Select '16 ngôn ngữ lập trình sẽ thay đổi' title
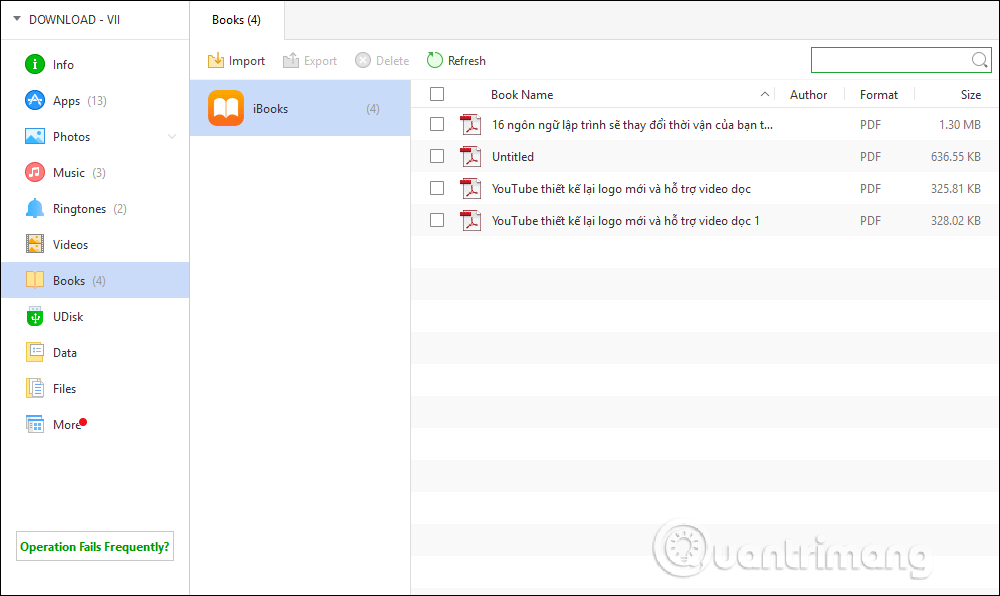This screenshot has width=1000, height=596. pos(632,125)
